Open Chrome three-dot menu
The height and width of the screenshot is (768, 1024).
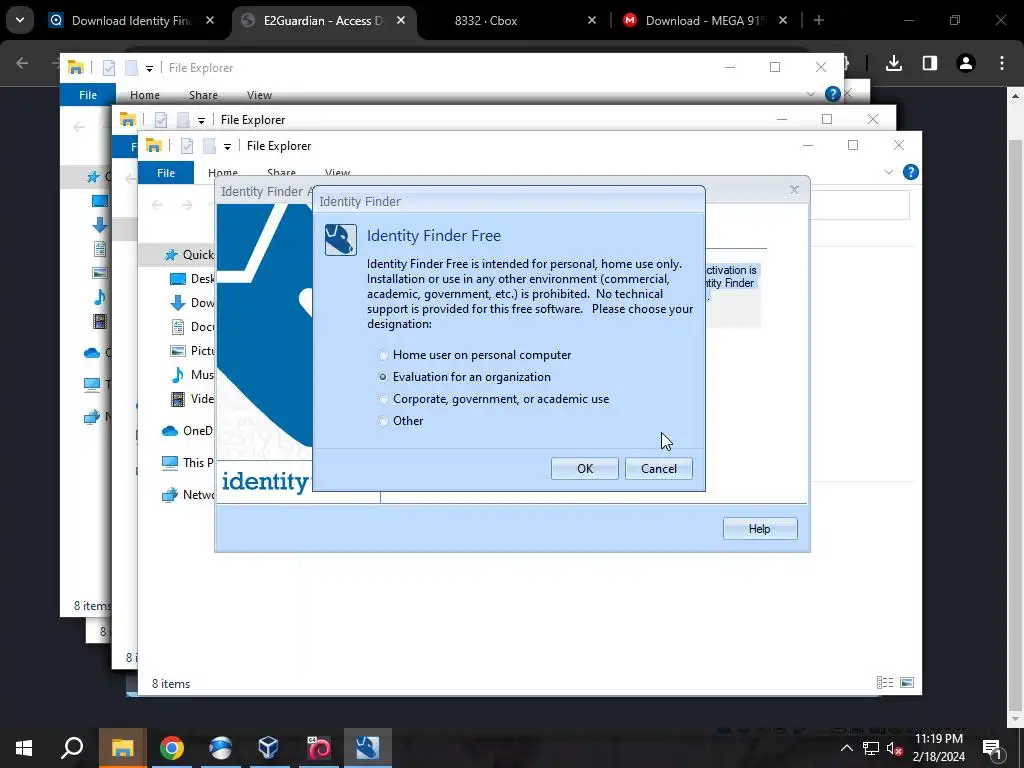tap(1001, 63)
